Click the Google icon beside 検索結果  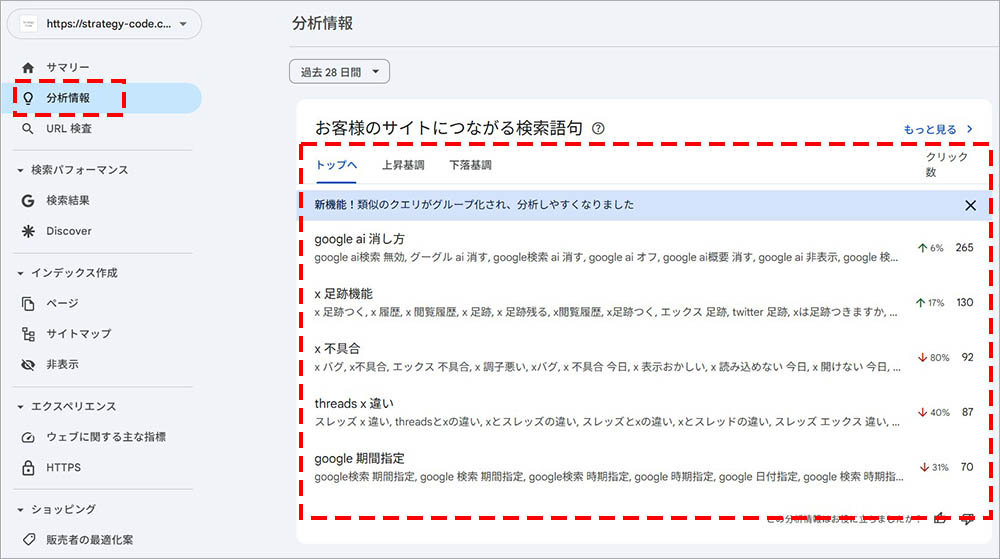pos(28,201)
